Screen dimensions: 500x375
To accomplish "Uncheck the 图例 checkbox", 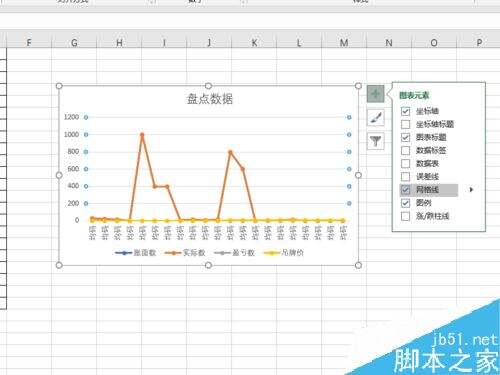I will click(405, 203).
